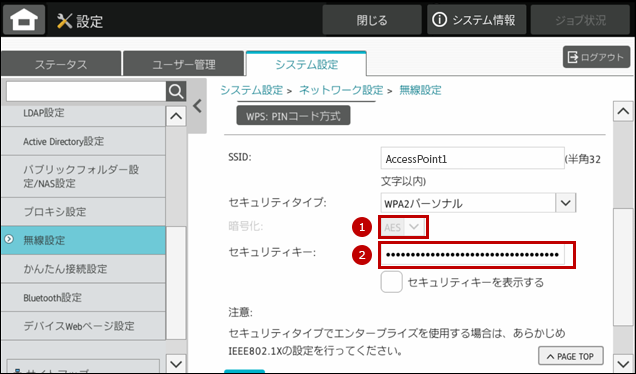
Task: Click the セキュリティキー password field
Action: [x=473, y=255]
